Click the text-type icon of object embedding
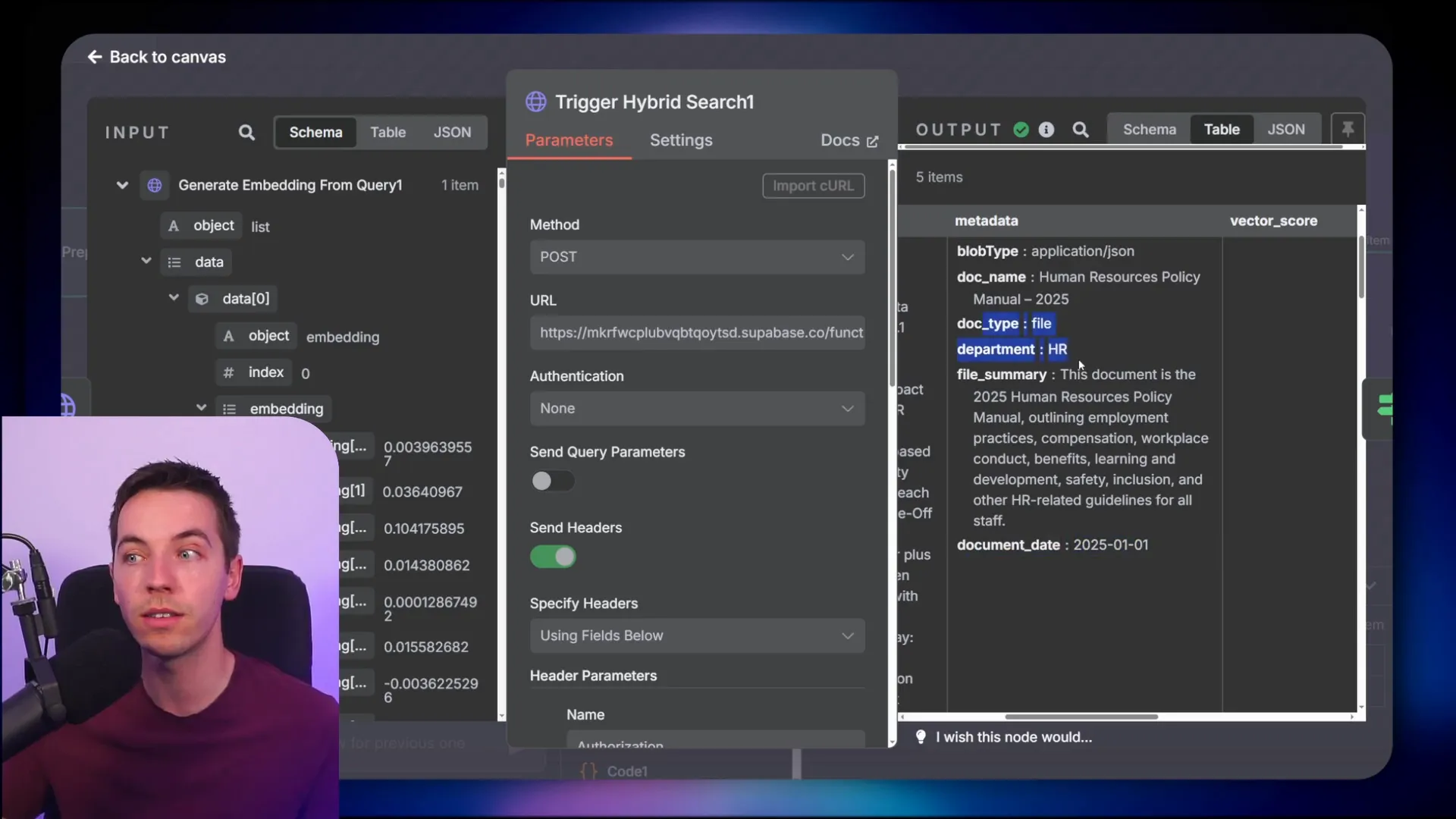 click(x=228, y=336)
